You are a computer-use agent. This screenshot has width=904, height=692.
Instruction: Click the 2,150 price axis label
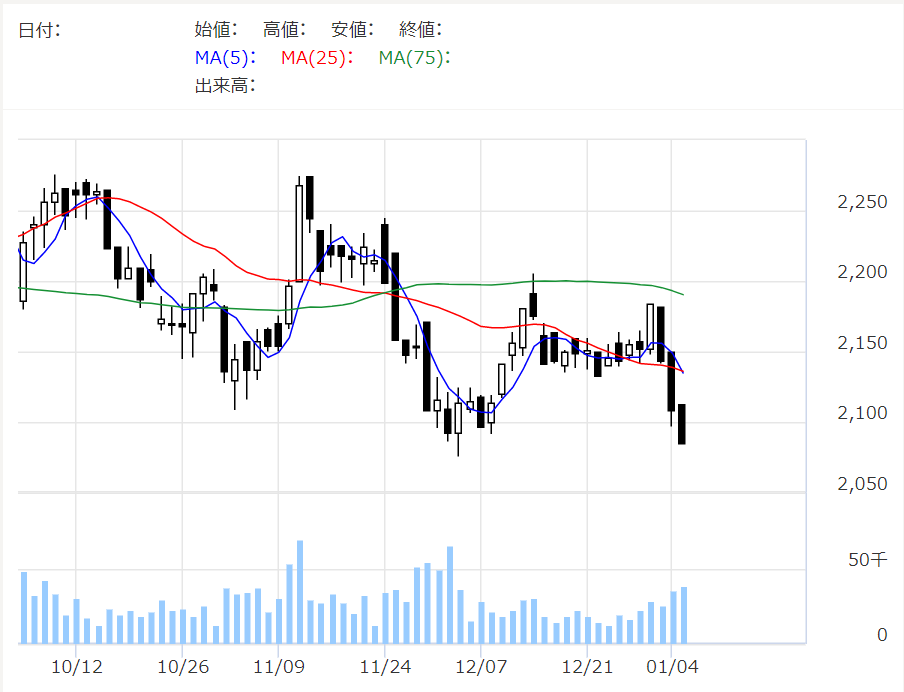point(862,343)
